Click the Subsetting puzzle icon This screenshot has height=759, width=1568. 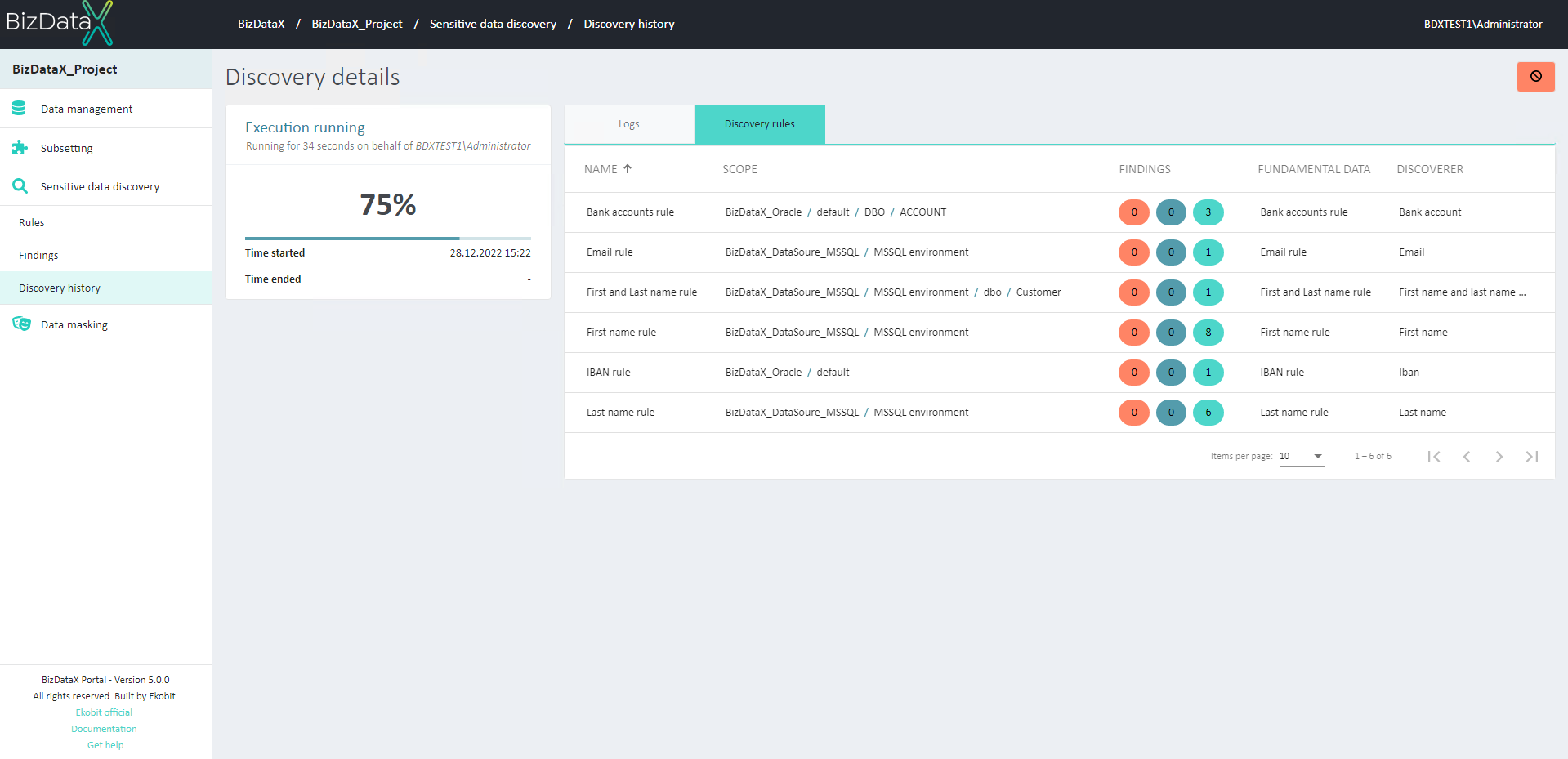pyautogui.click(x=20, y=147)
